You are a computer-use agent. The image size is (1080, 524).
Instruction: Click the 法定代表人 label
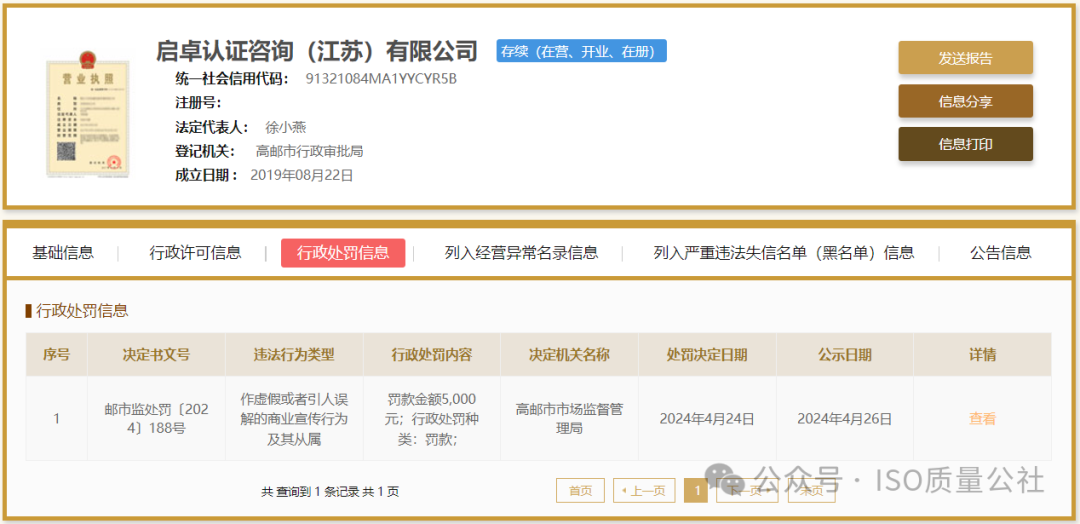point(212,127)
